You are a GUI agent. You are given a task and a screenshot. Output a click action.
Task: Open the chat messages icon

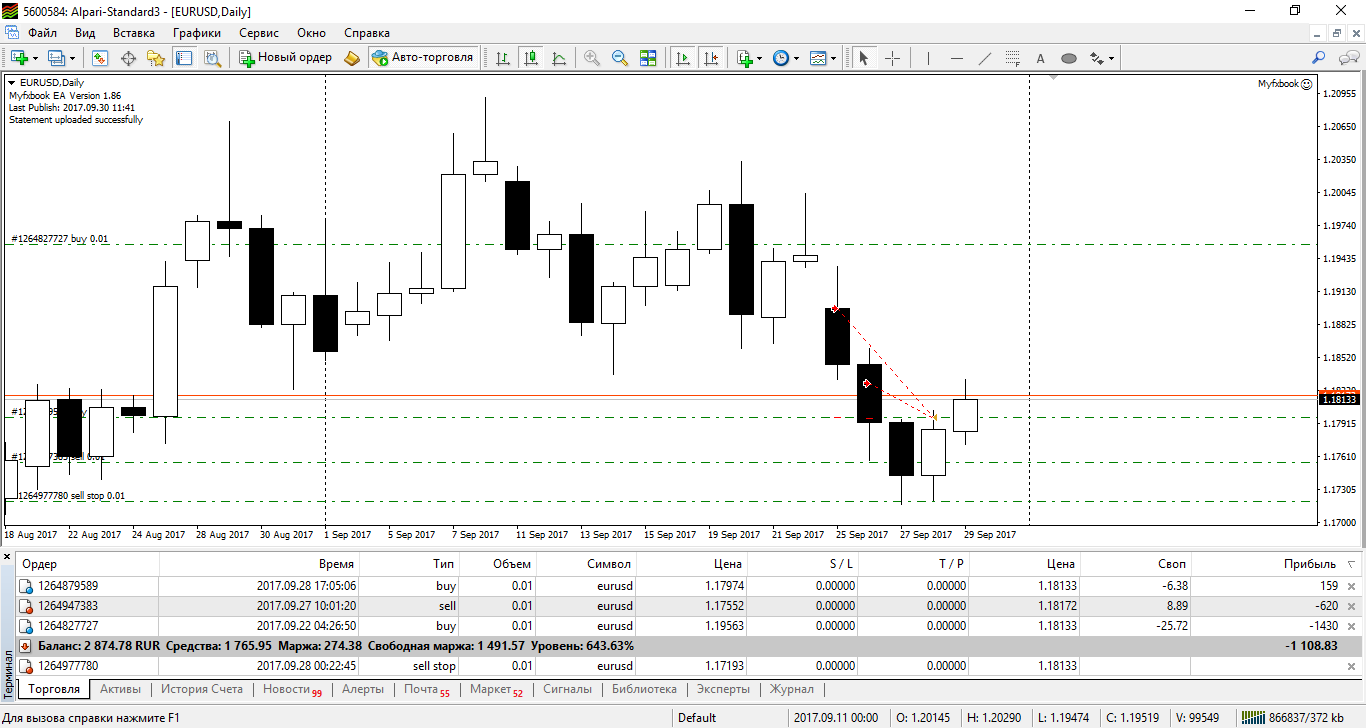1348,58
